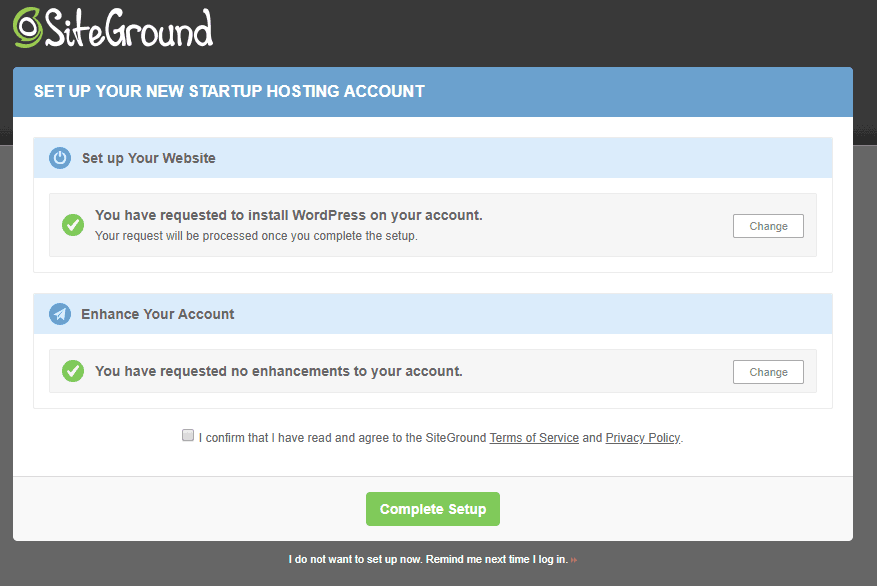The width and height of the screenshot is (877, 586).
Task: Click the remind me next time I log in link
Action: tap(432, 559)
